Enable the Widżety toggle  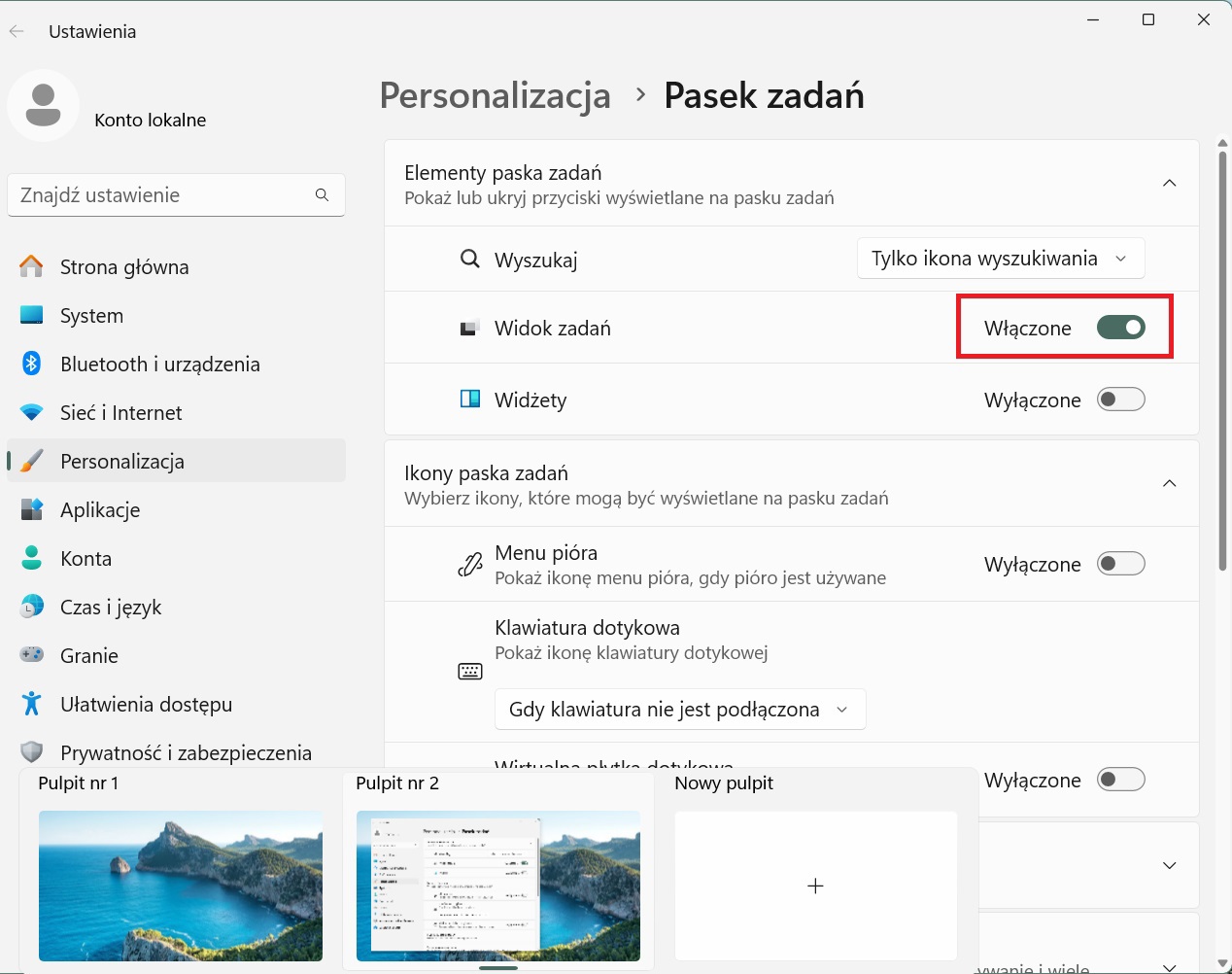[x=1121, y=400]
